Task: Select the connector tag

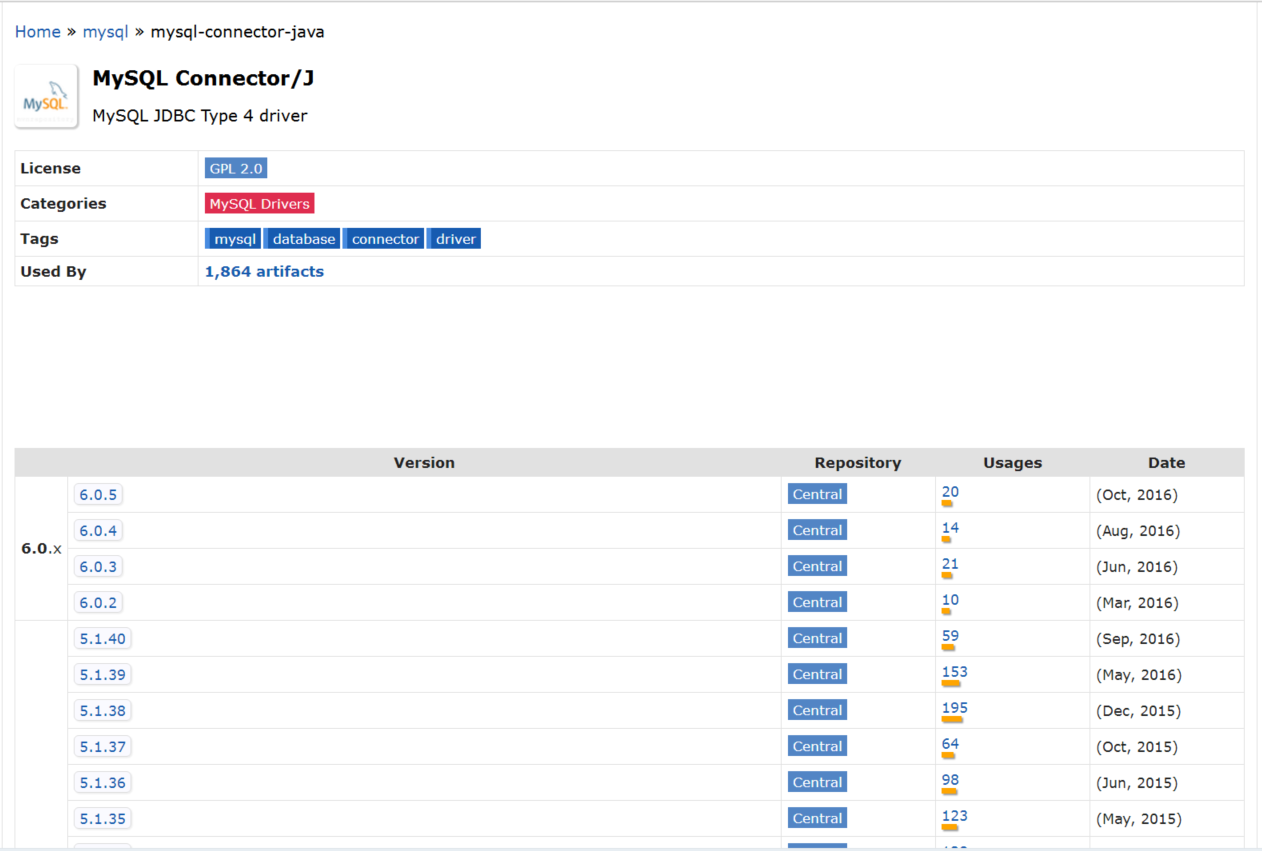Action: click(x=384, y=239)
